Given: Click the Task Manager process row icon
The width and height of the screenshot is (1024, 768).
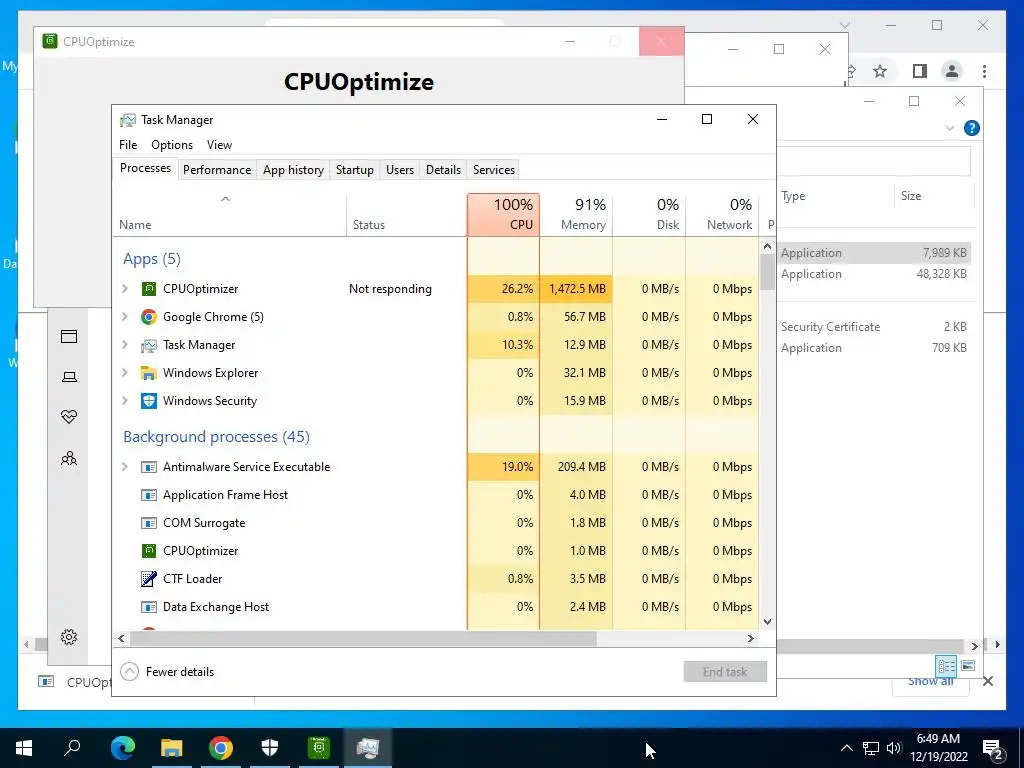Looking at the screenshot, I should (149, 345).
